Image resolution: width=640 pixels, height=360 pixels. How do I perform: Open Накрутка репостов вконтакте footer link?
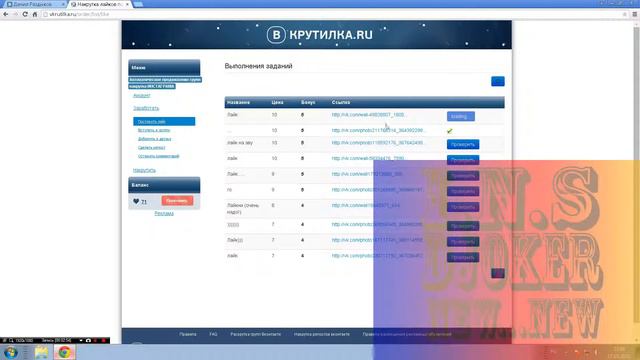[322, 334]
